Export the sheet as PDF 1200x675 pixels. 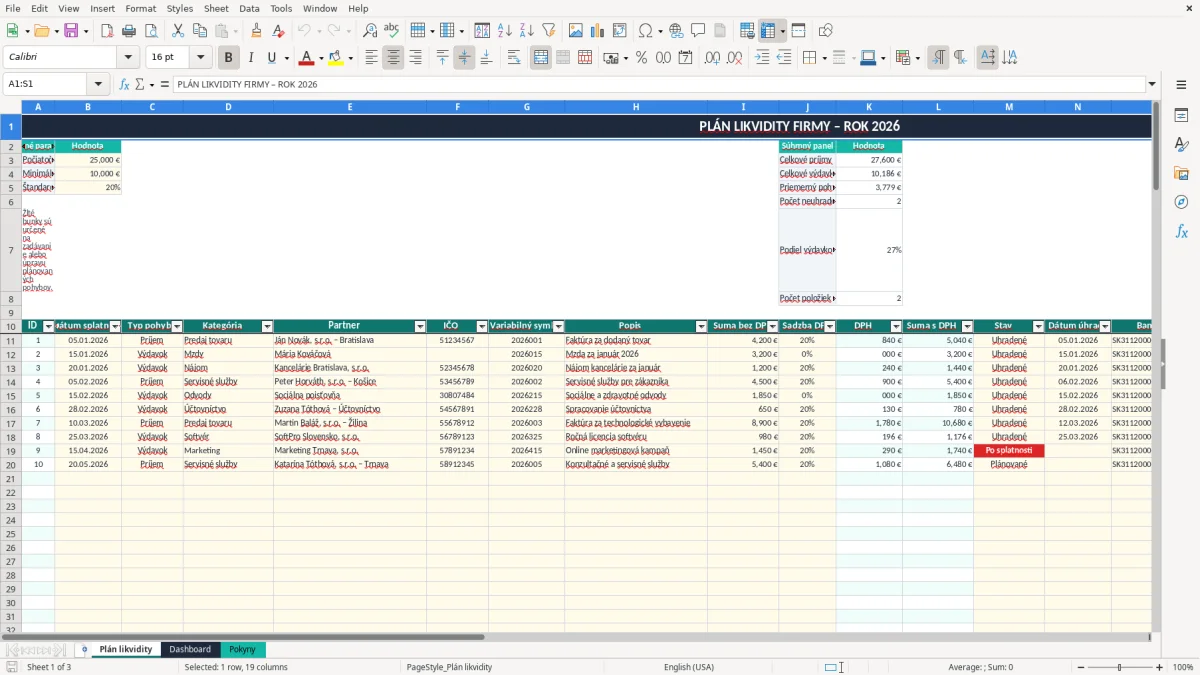[107, 31]
